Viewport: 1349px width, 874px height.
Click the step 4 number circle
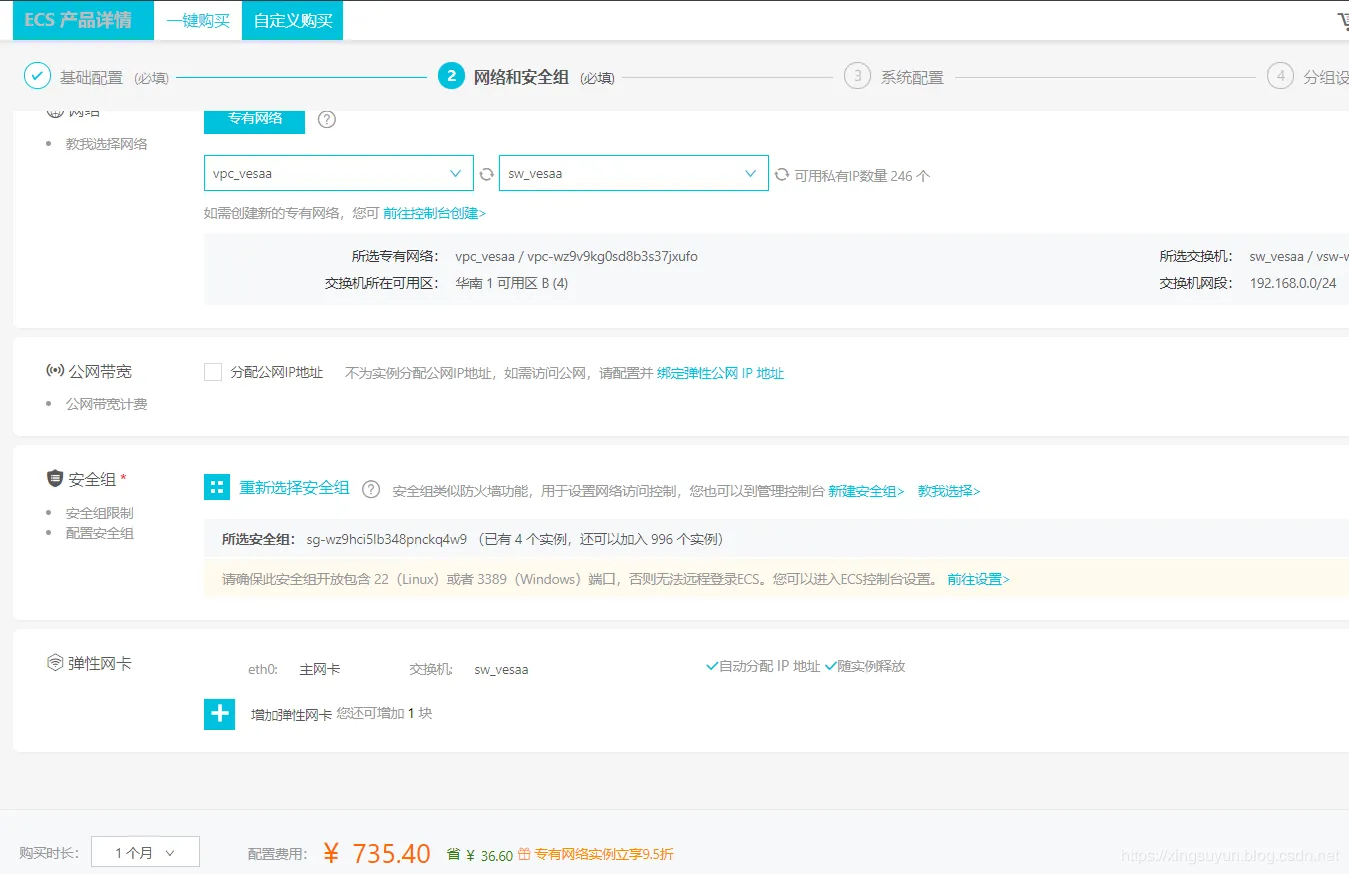(1280, 76)
